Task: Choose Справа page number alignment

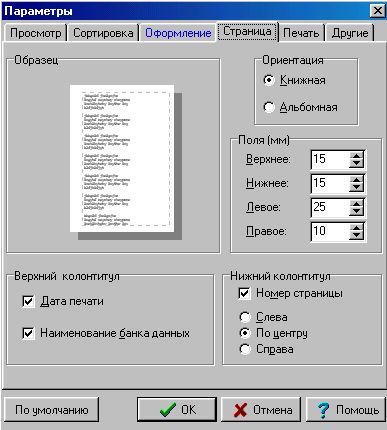Action: point(245,349)
